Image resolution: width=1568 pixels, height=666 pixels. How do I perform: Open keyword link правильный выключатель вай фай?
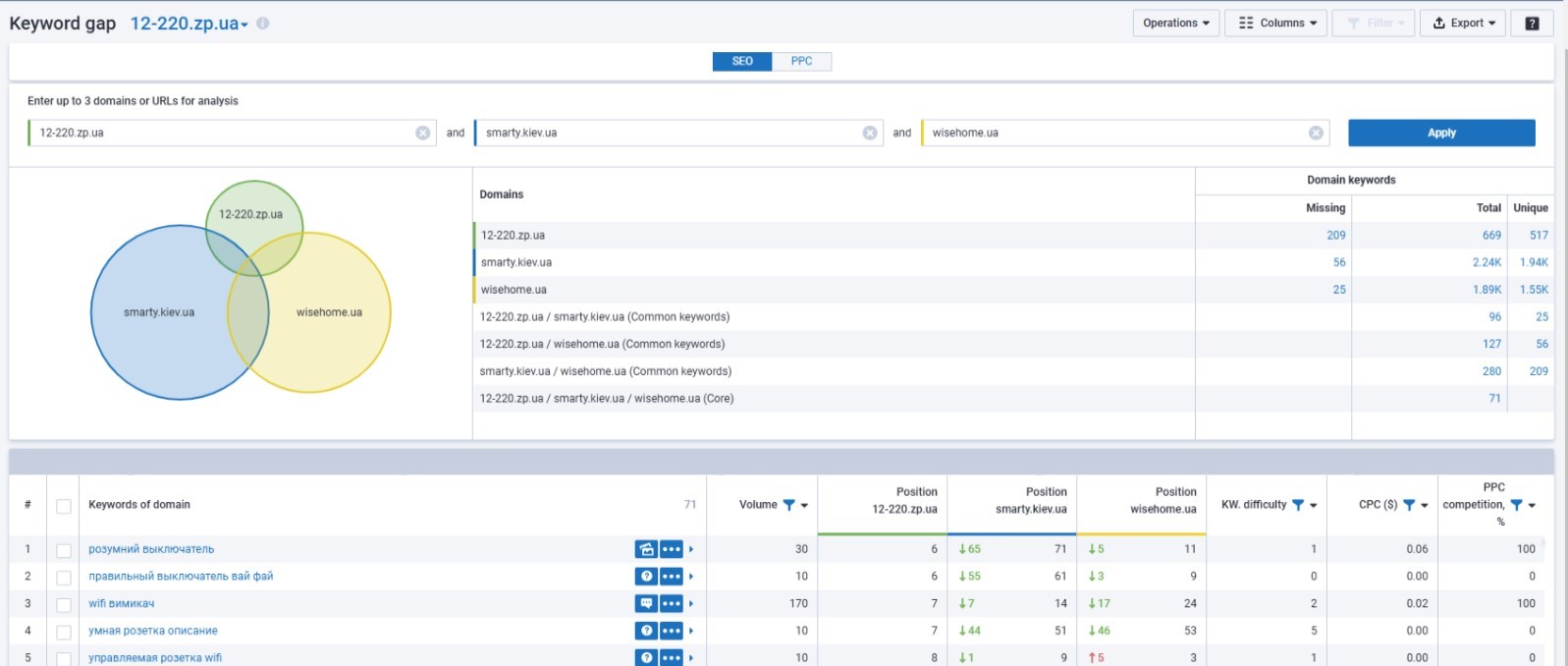tap(181, 577)
